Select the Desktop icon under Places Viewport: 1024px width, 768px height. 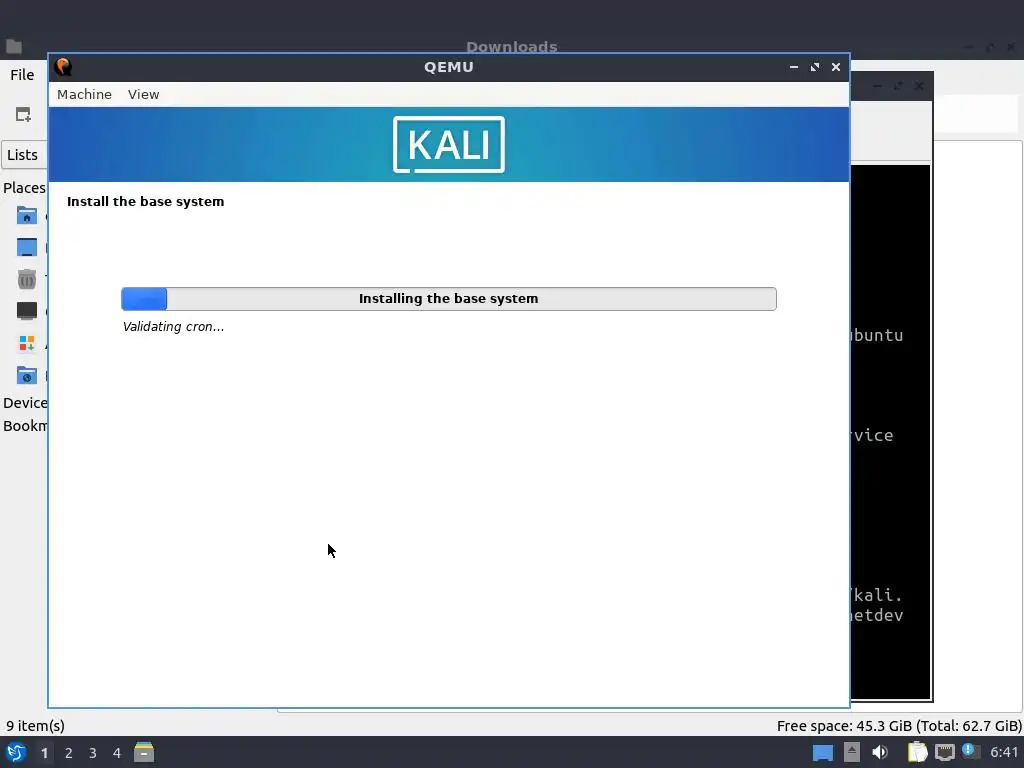[27, 248]
